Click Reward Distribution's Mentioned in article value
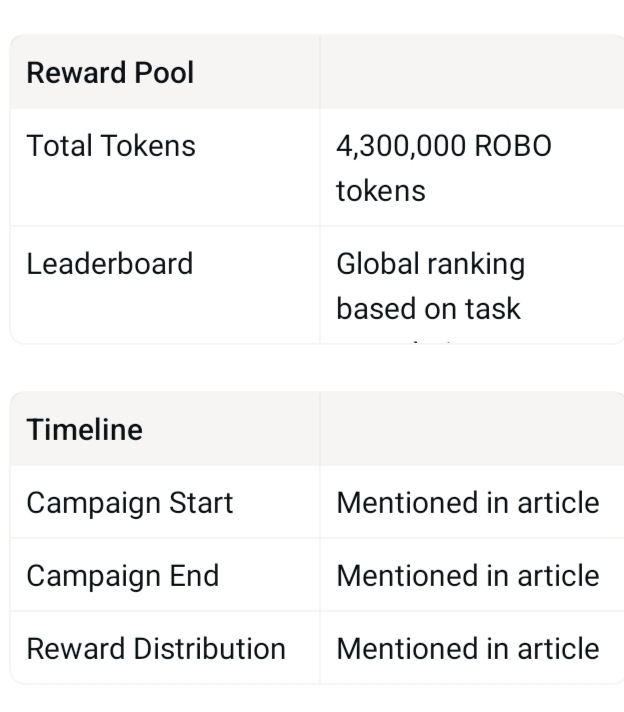 pyautogui.click(x=467, y=648)
